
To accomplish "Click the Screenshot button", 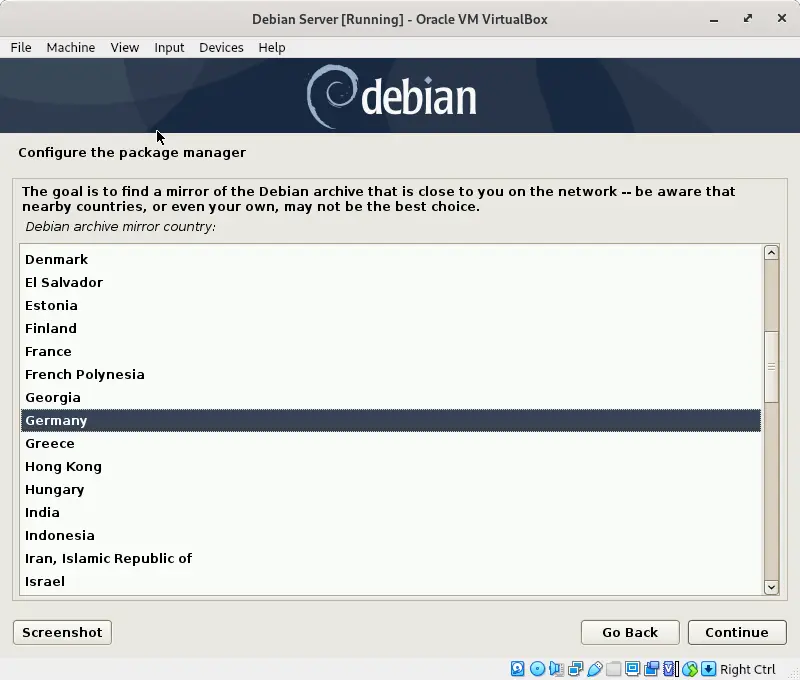I will tap(62, 633).
